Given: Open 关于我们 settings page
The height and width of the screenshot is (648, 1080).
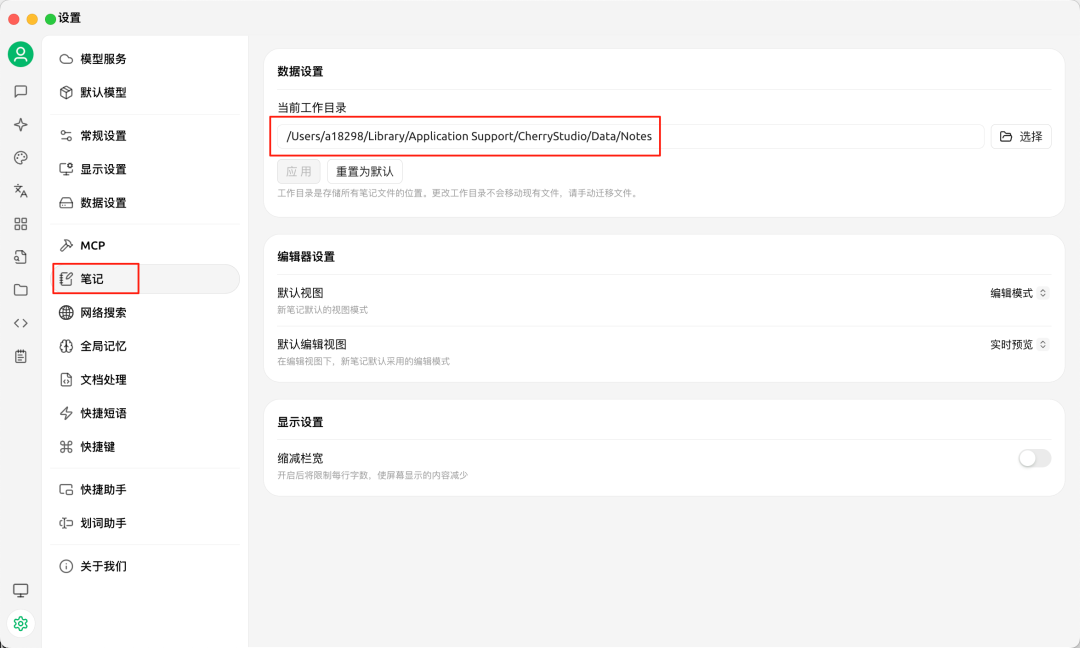Looking at the screenshot, I should pyautogui.click(x=103, y=566).
